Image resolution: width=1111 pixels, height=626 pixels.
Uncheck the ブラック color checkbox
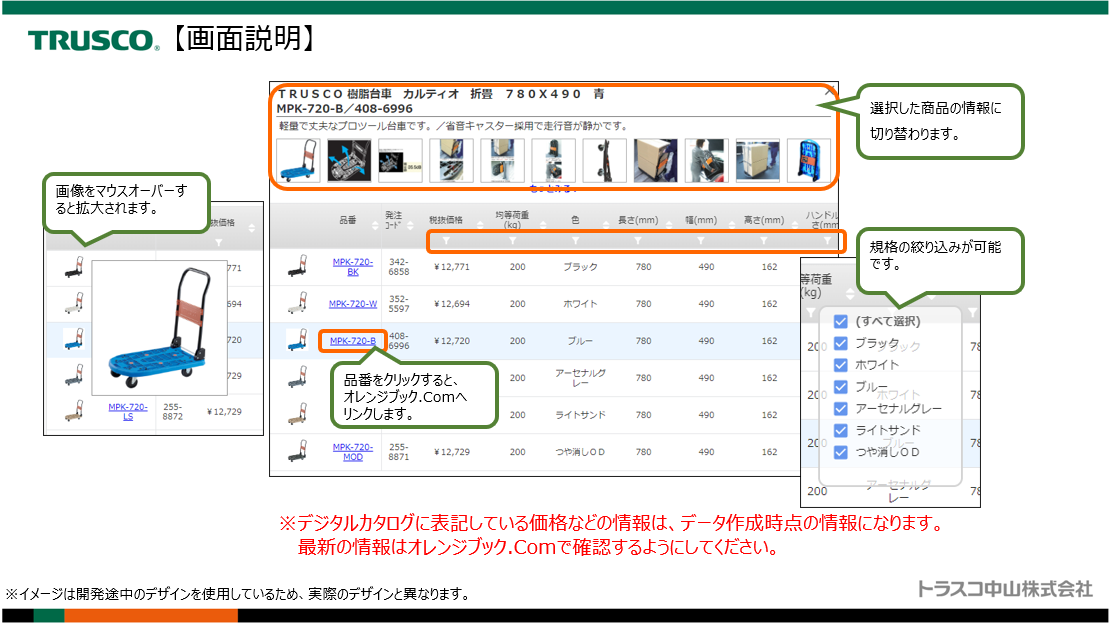[841, 343]
